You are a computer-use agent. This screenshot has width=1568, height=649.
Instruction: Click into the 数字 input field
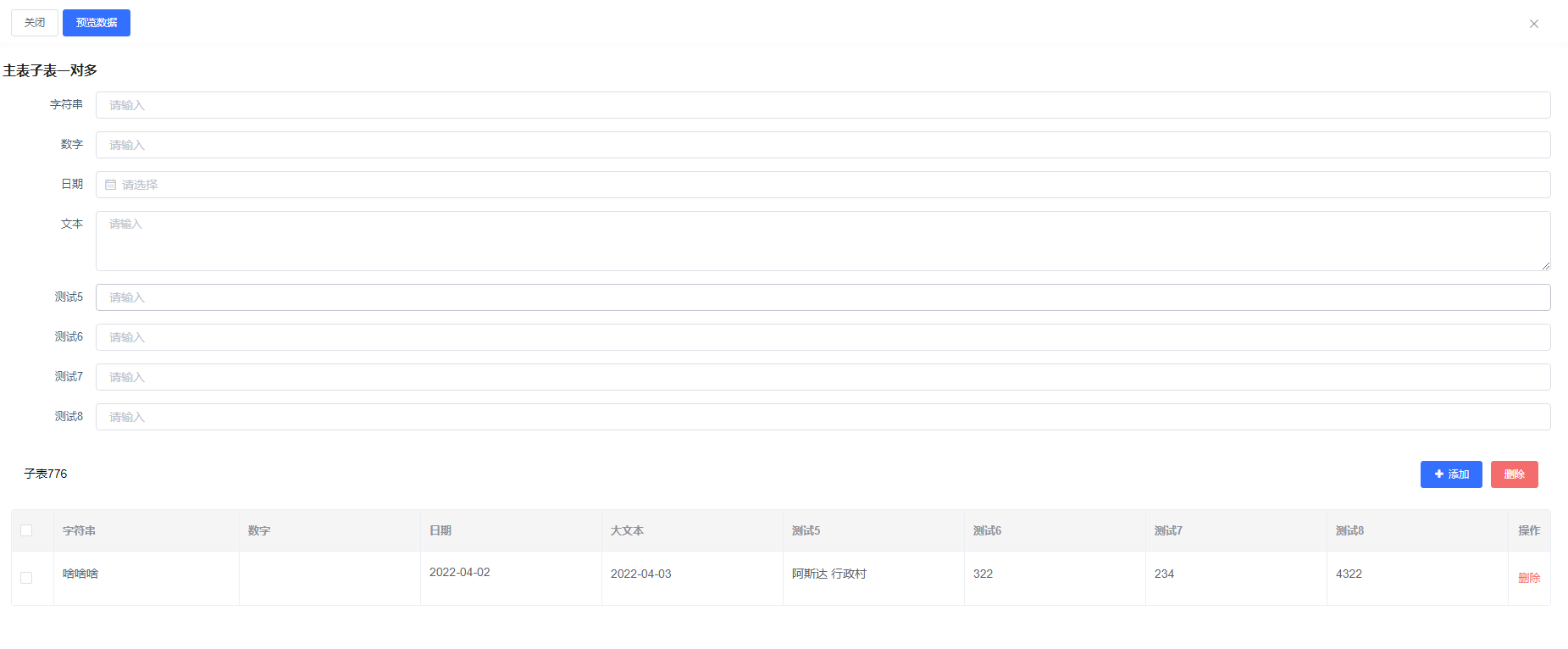[x=822, y=145]
